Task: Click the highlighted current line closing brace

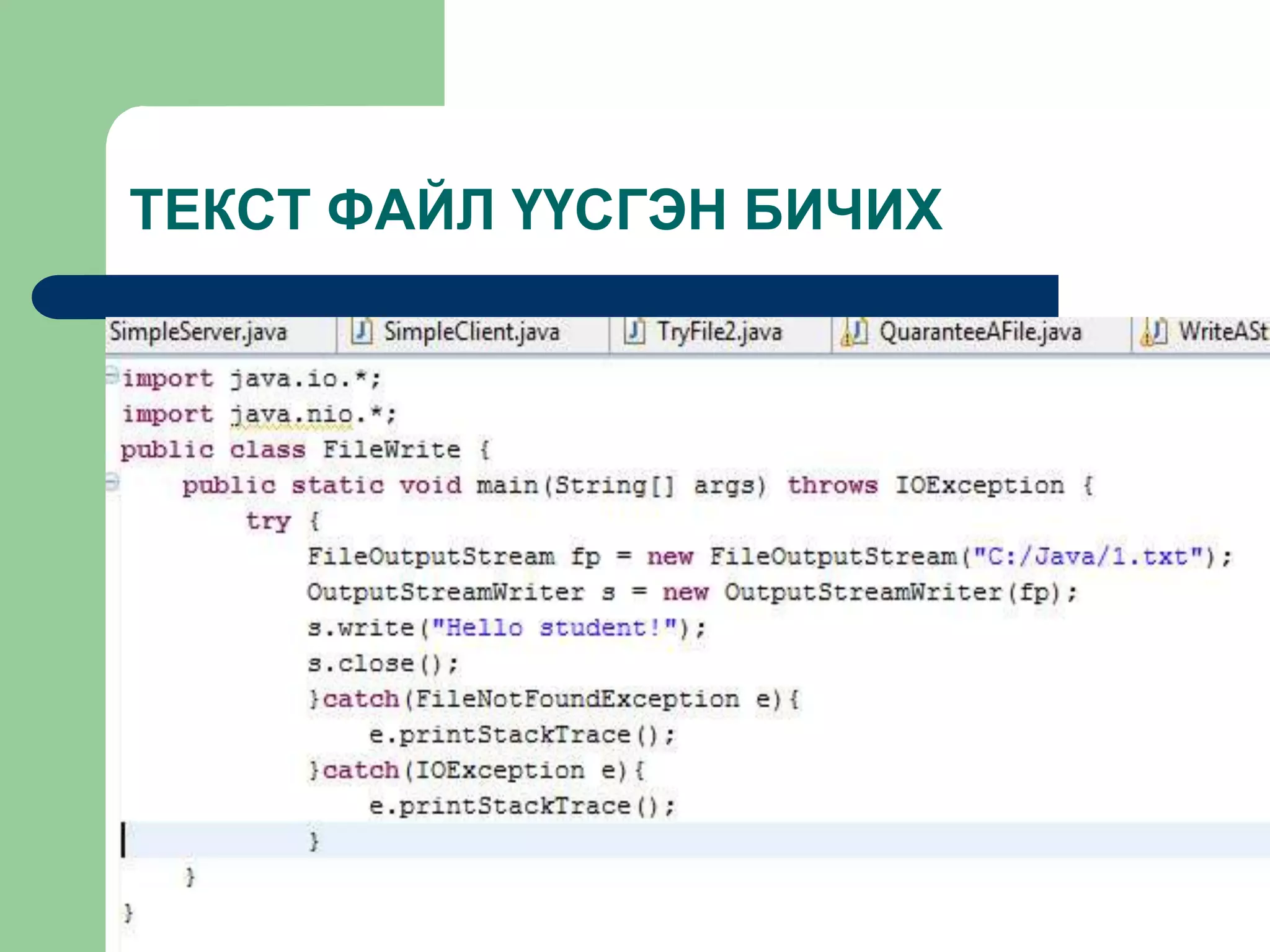Action: click(314, 841)
